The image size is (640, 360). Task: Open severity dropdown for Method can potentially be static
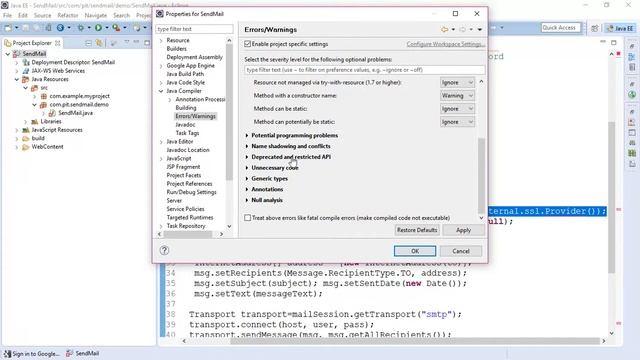pos(457,122)
